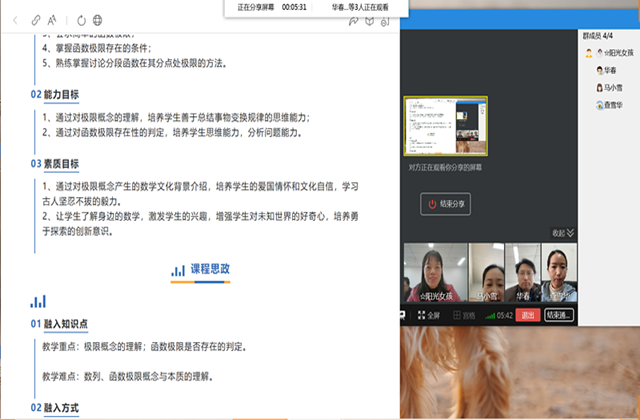The width and height of the screenshot is (640, 420).
Task: Select member 查雪华 in group member list
Action: coord(612,105)
